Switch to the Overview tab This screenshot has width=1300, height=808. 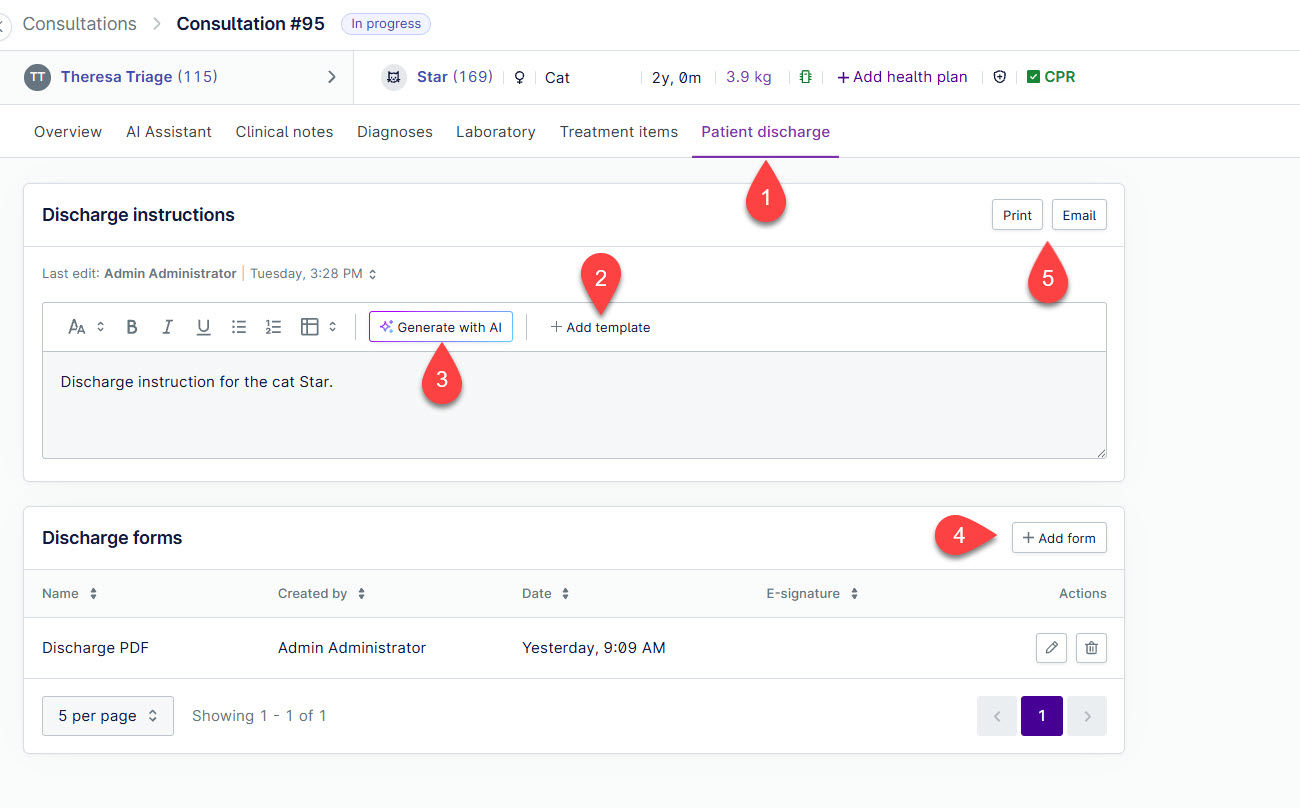[x=68, y=132]
